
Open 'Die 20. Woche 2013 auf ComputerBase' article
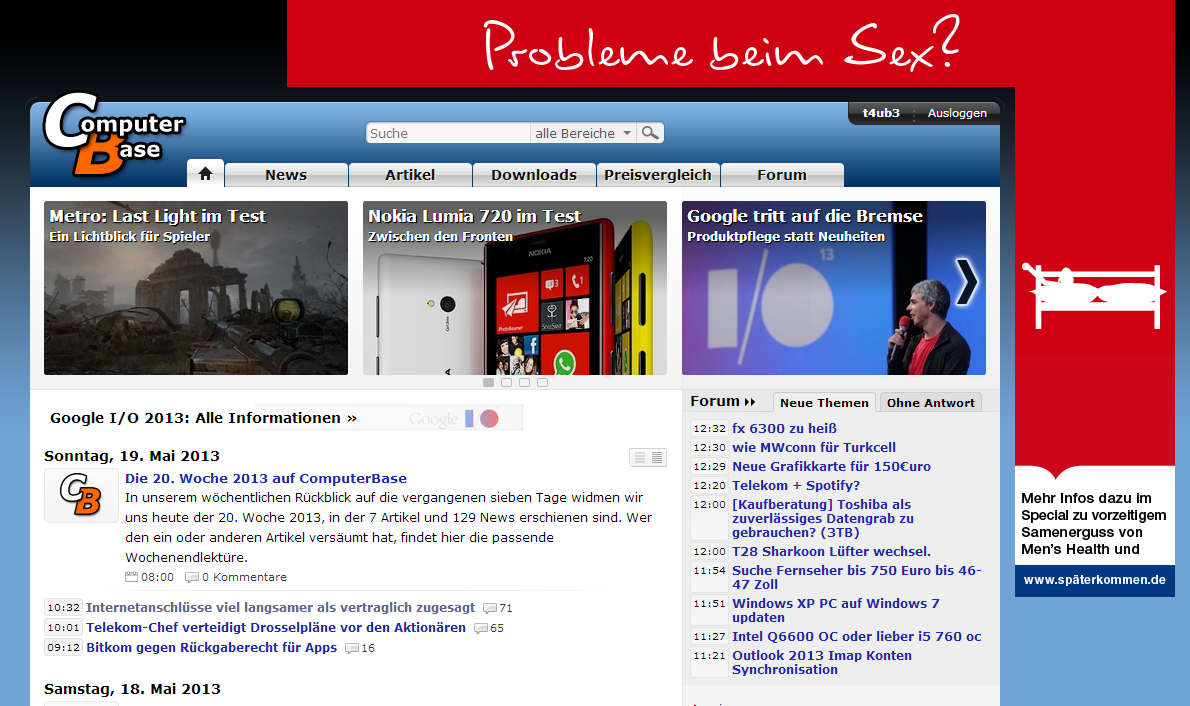point(266,478)
